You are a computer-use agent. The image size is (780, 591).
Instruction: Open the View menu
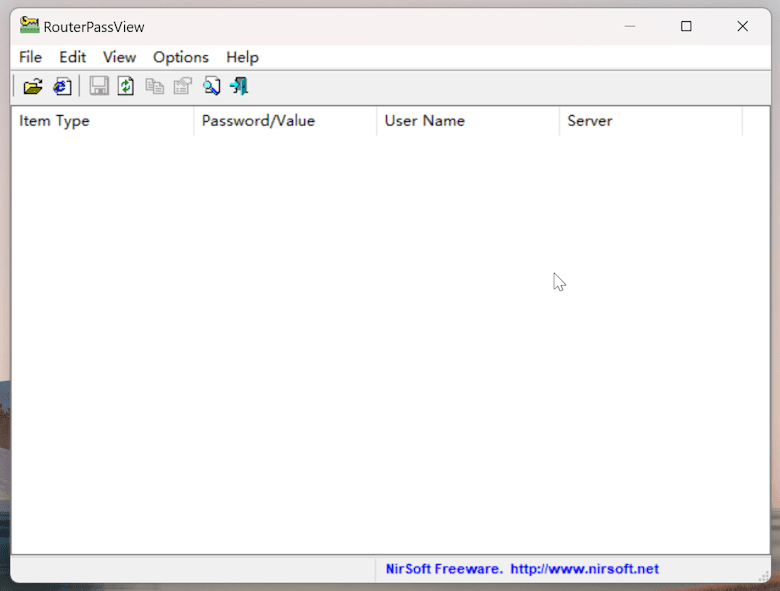tap(119, 57)
